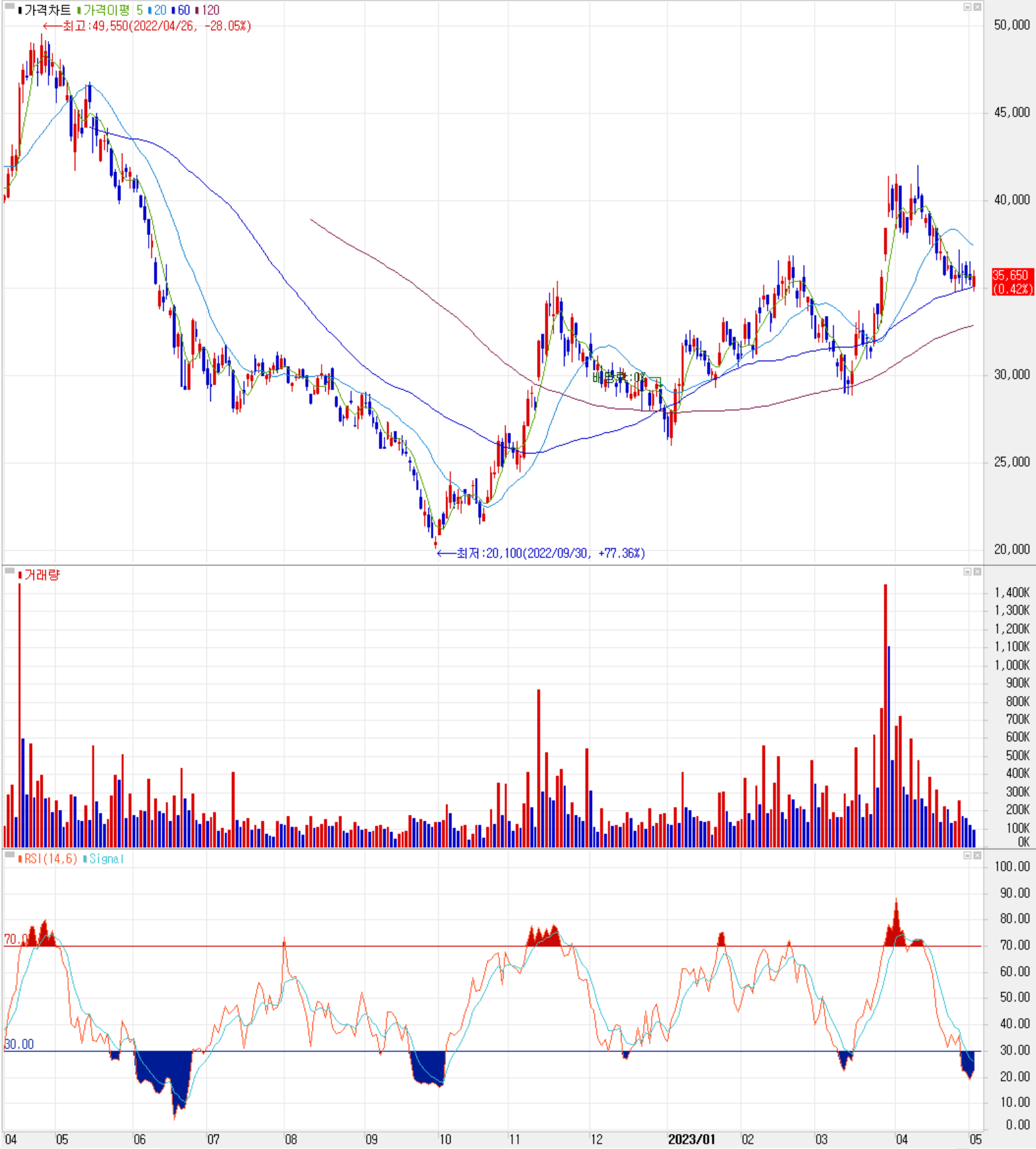Screen dimensions: 1036x1149
Task: Click the 10 month label on date axis
Action: [445, 1139]
